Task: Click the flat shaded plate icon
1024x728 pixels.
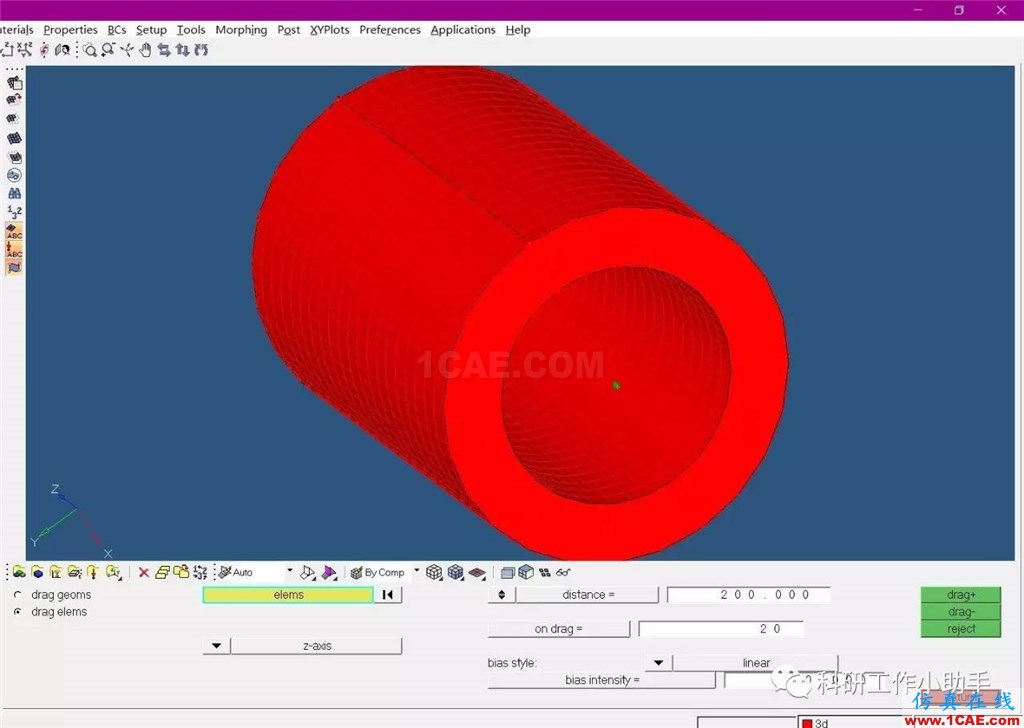Action: coord(477,573)
